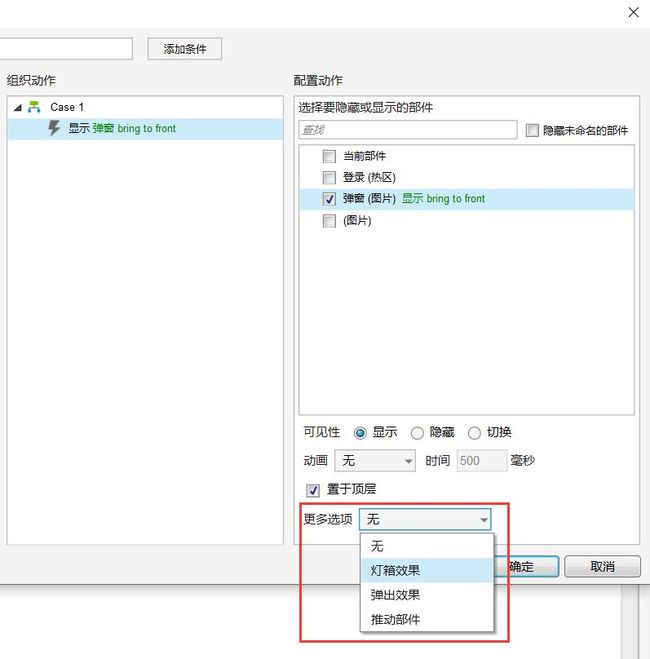Click the 添加条件 button

[184, 49]
